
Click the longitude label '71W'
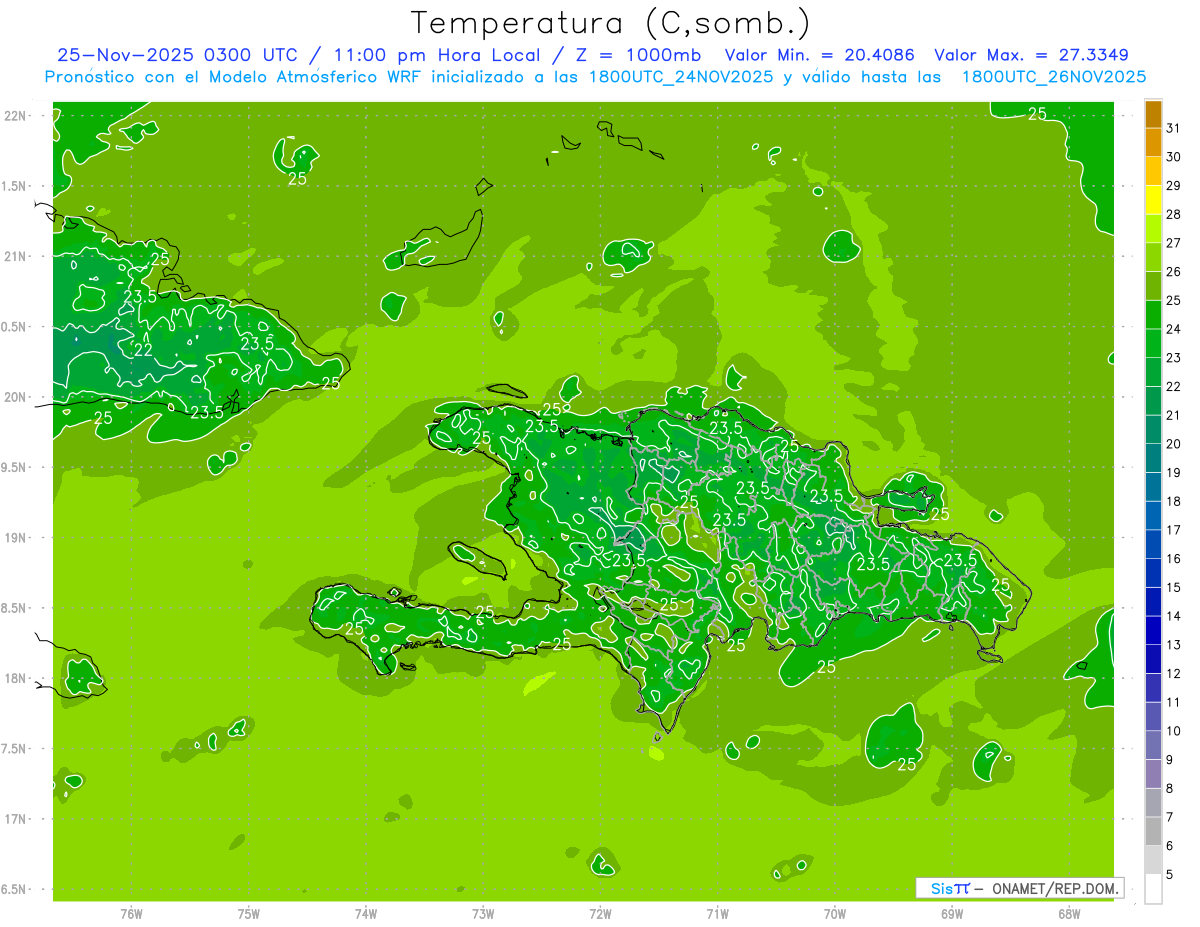click(717, 914)
